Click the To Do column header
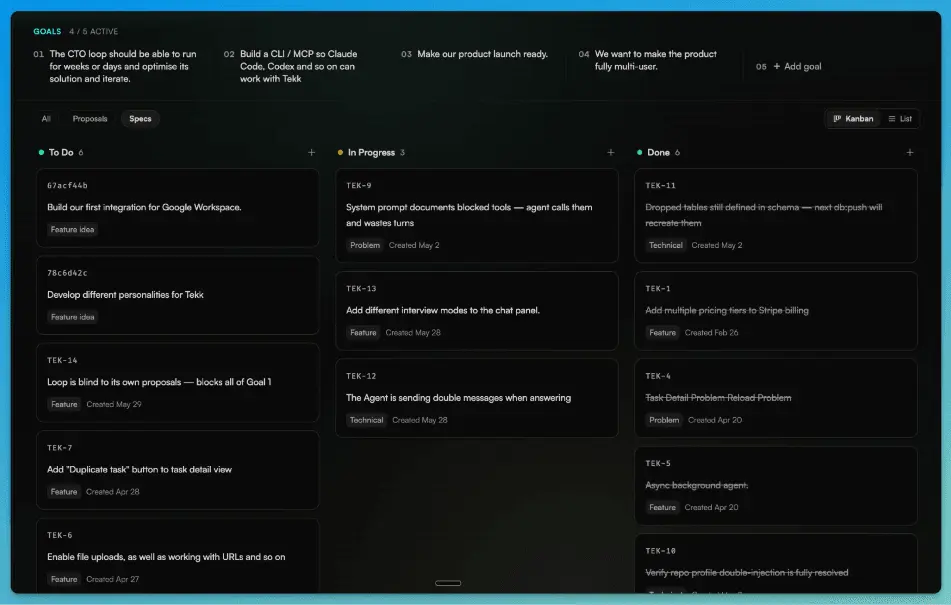This screenshot has height=605, width=951. click(x=61, y=153)
